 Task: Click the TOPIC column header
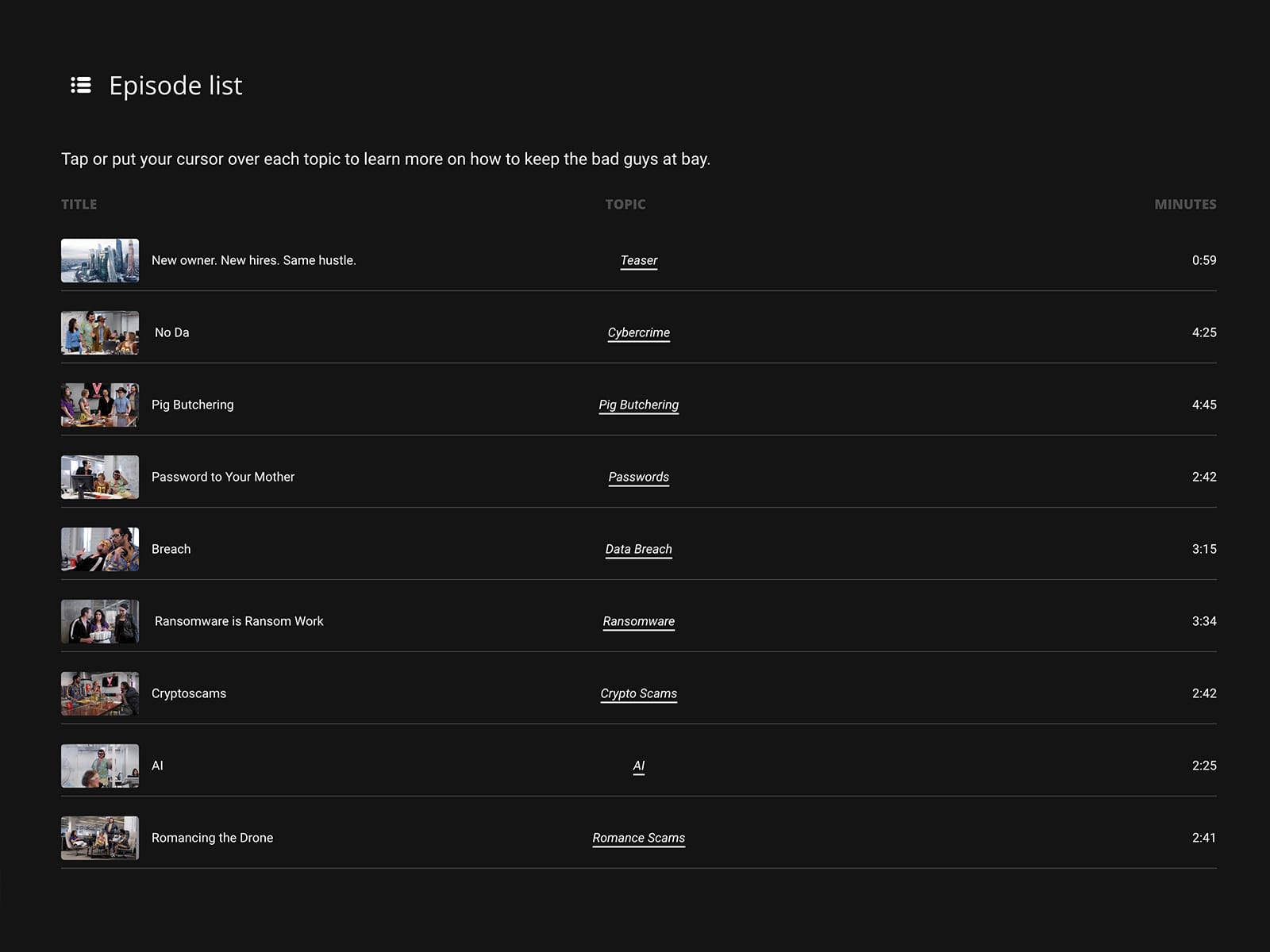tap(625, 205)
